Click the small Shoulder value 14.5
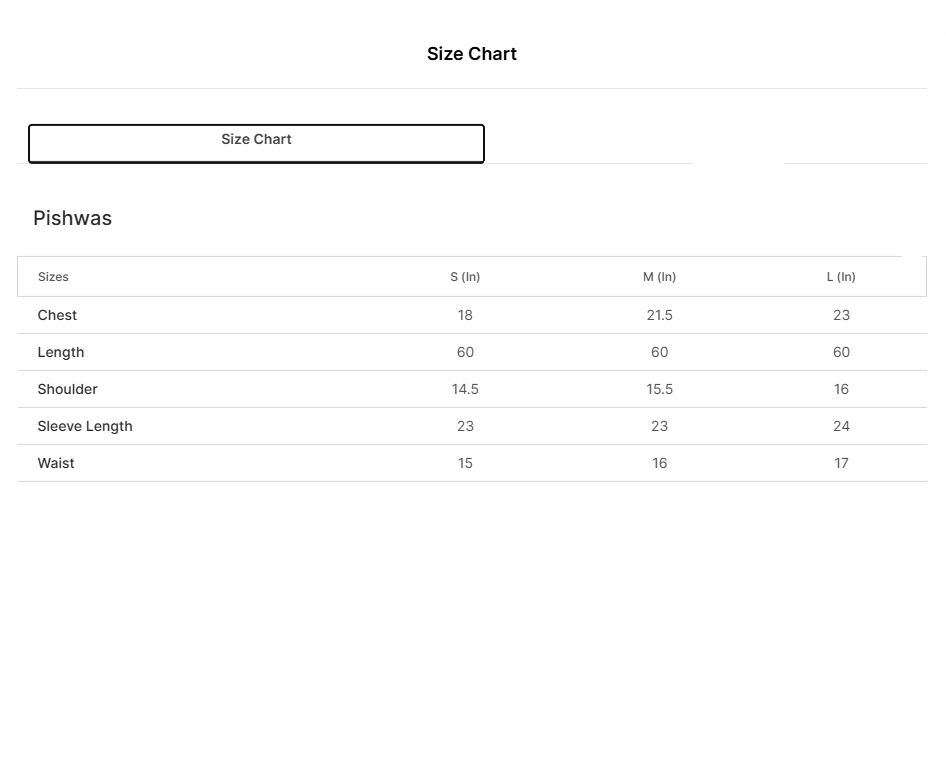The width and height of the screenshot is (946, 781). pyautogui.click(x=465, y=389)
